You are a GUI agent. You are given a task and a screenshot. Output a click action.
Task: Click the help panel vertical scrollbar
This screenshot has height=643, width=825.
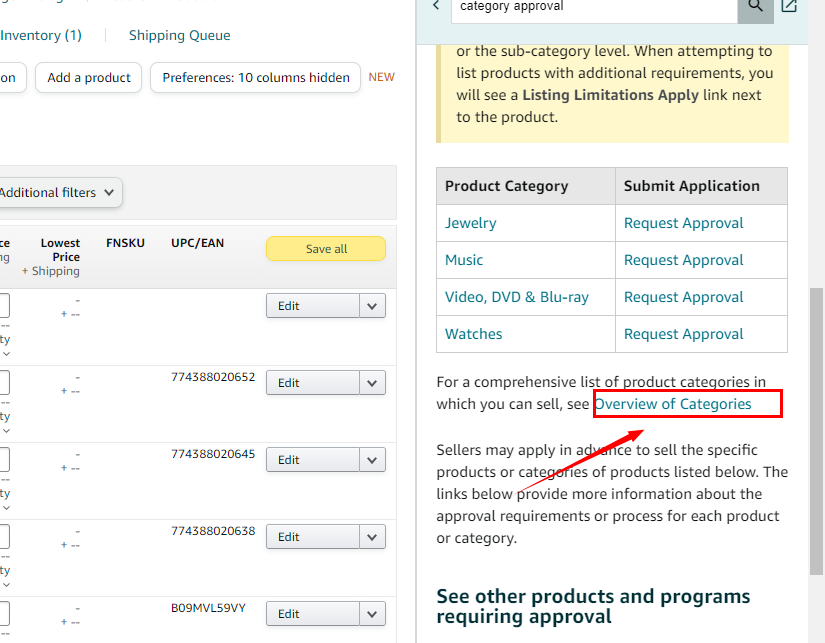tap(816, 350)
